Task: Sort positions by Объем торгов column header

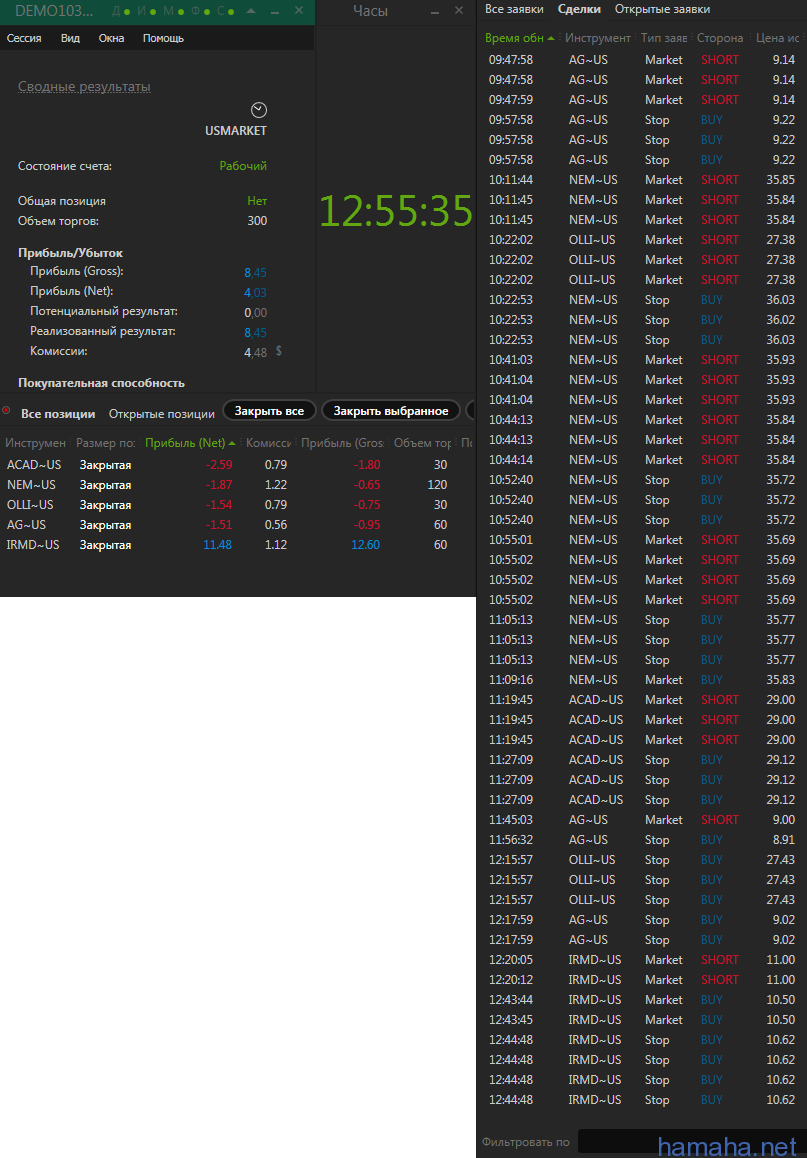Action: (x=422, y=443)
